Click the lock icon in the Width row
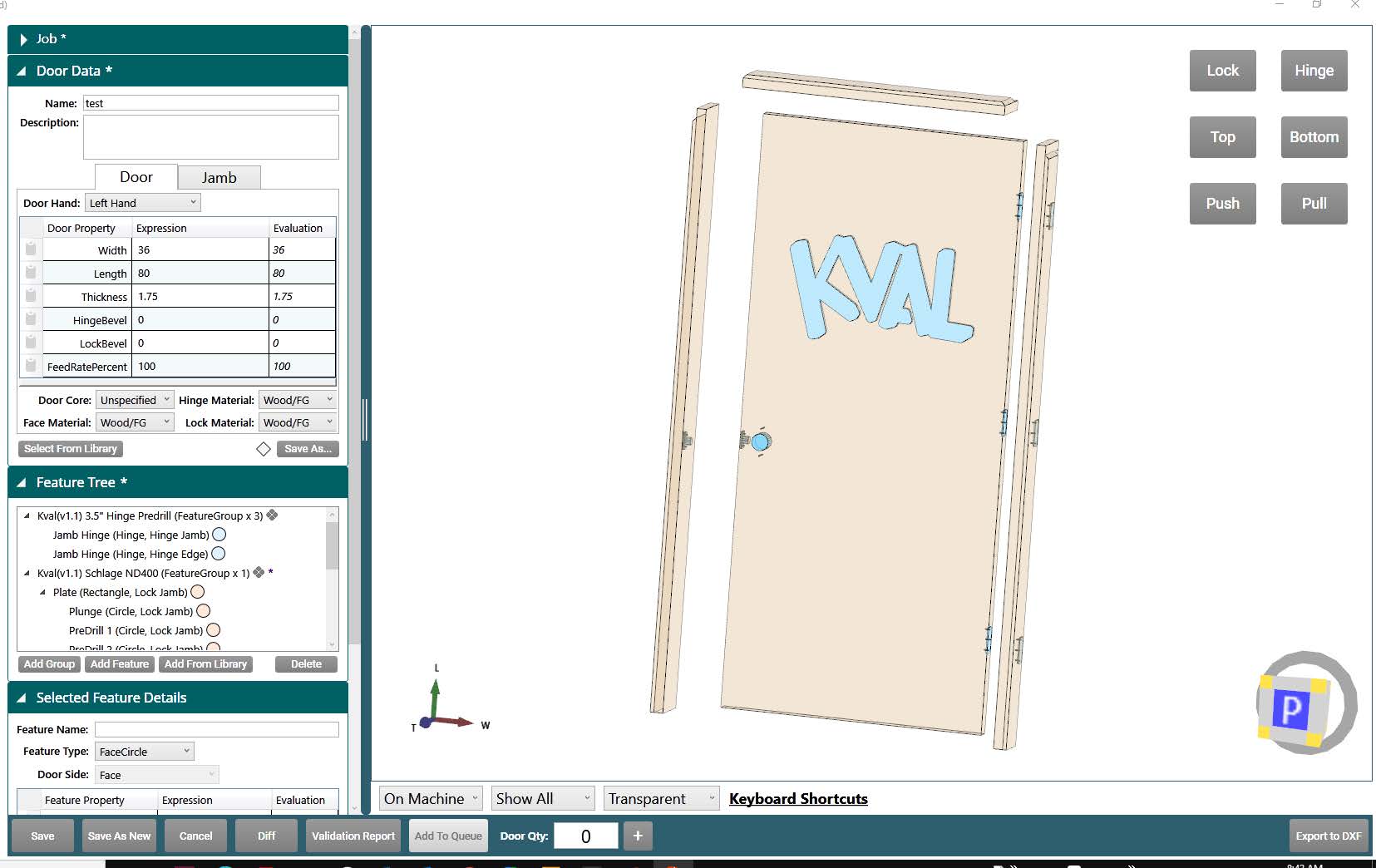The width and height of the screenshot is (1376, 868). 31,249
